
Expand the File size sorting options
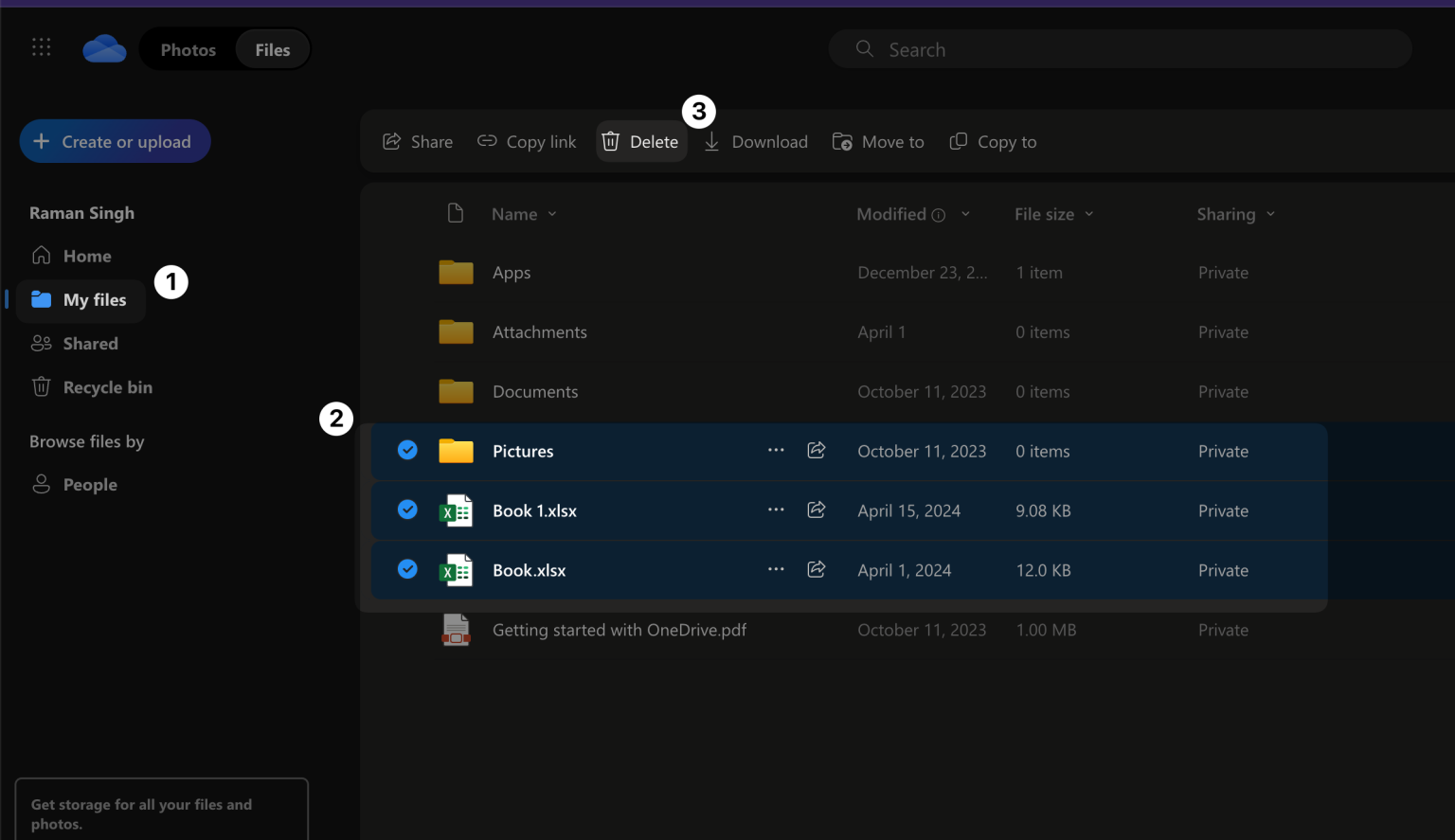[1088, 214]
